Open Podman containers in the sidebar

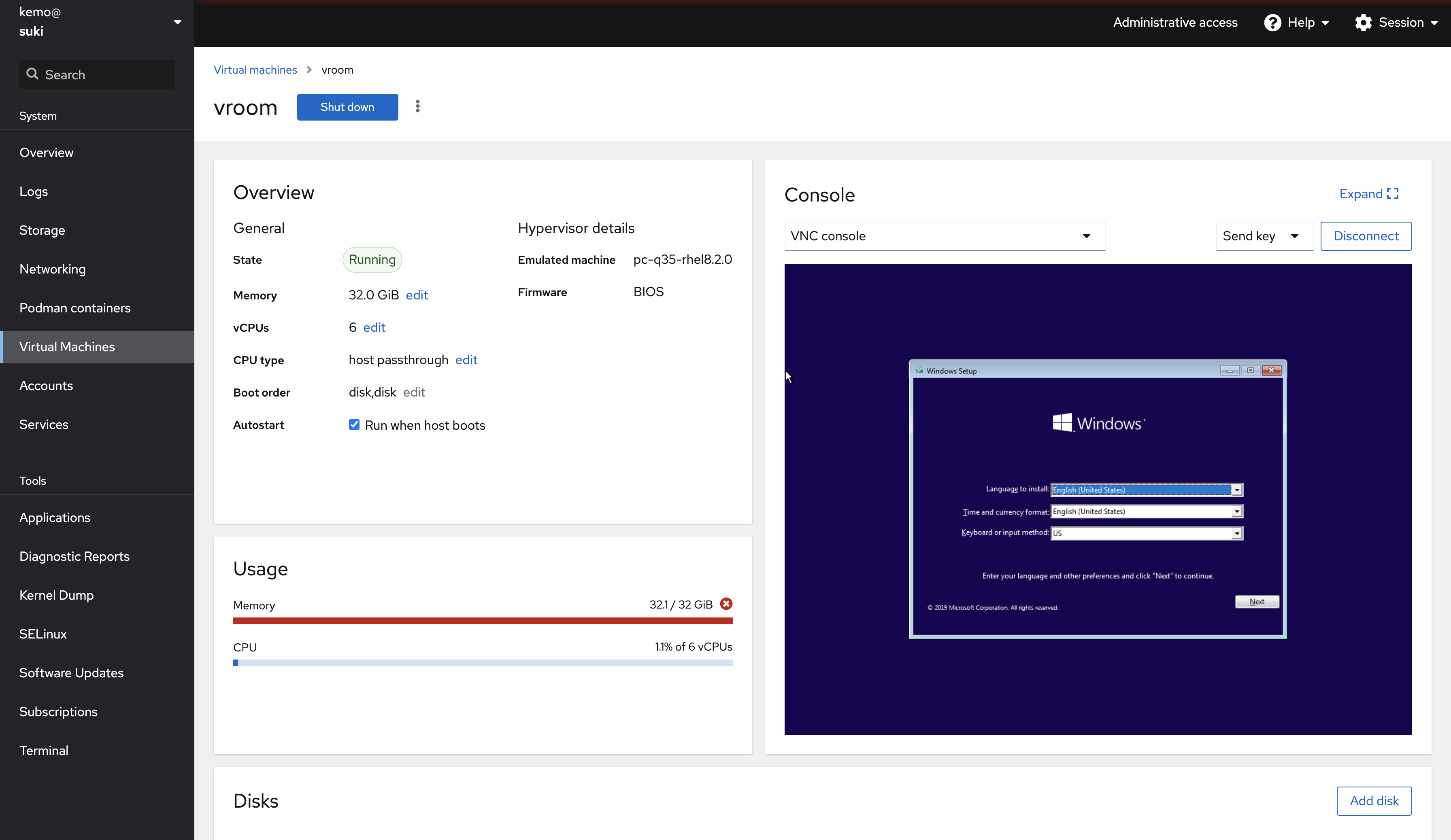point(75,308)
